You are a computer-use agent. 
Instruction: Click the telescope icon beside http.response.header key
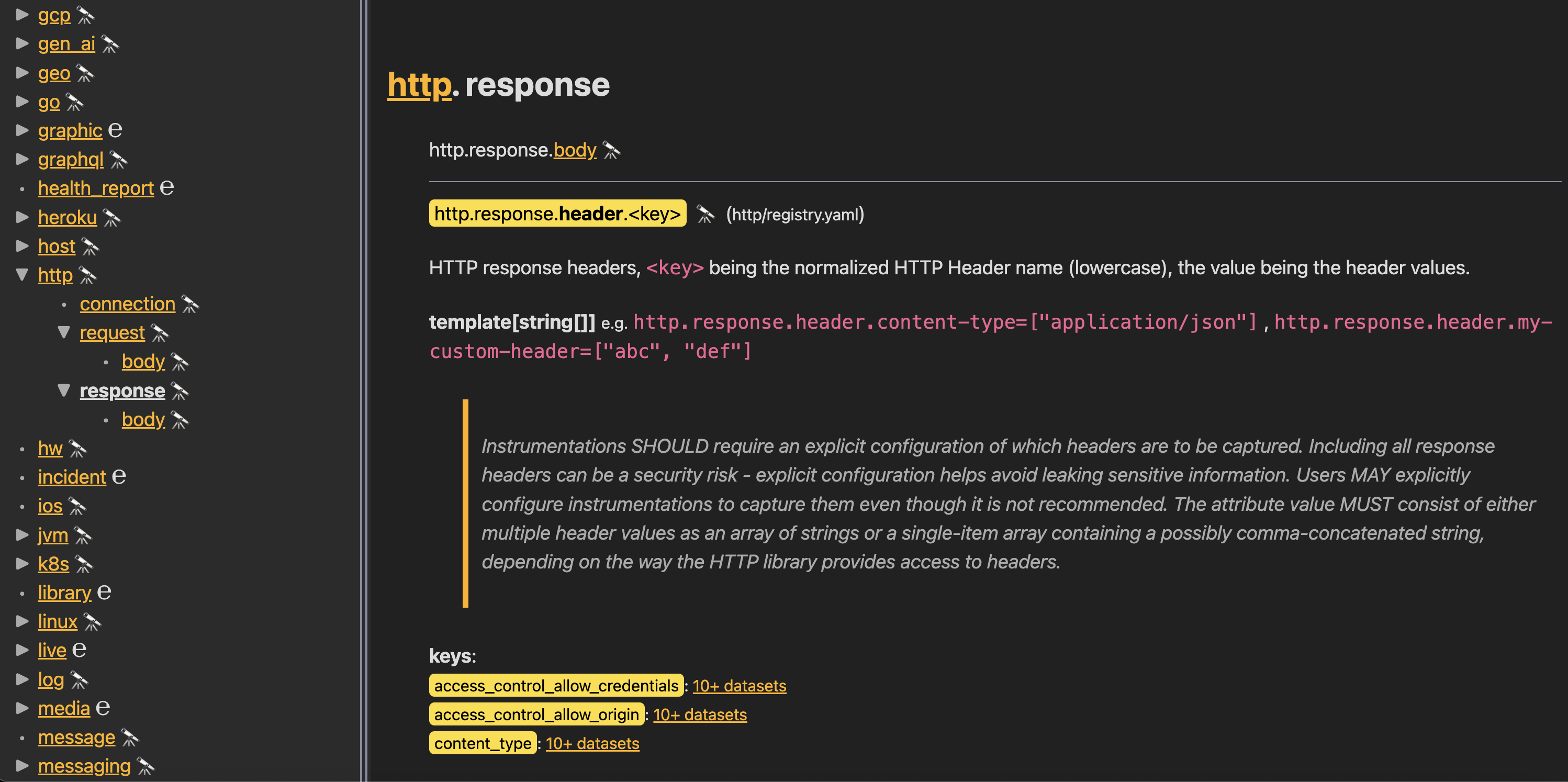pos(705,214)
